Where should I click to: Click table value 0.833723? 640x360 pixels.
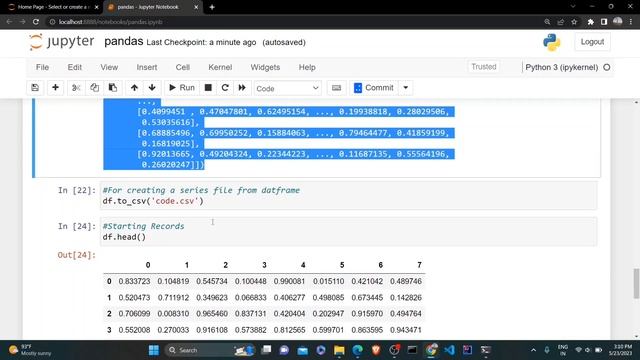click(x=134, y=281)
